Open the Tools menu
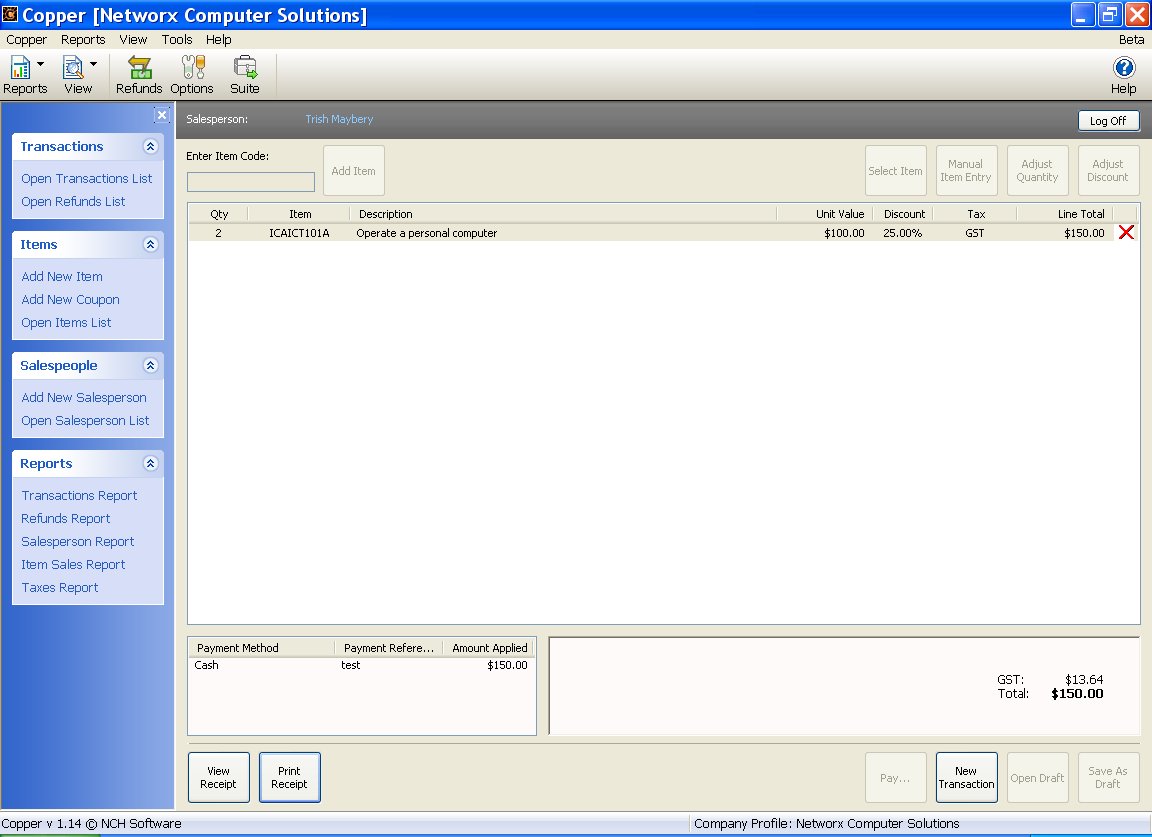This screenshot has width=1152, height=837. pyautogui.click(x=176, y=40)
